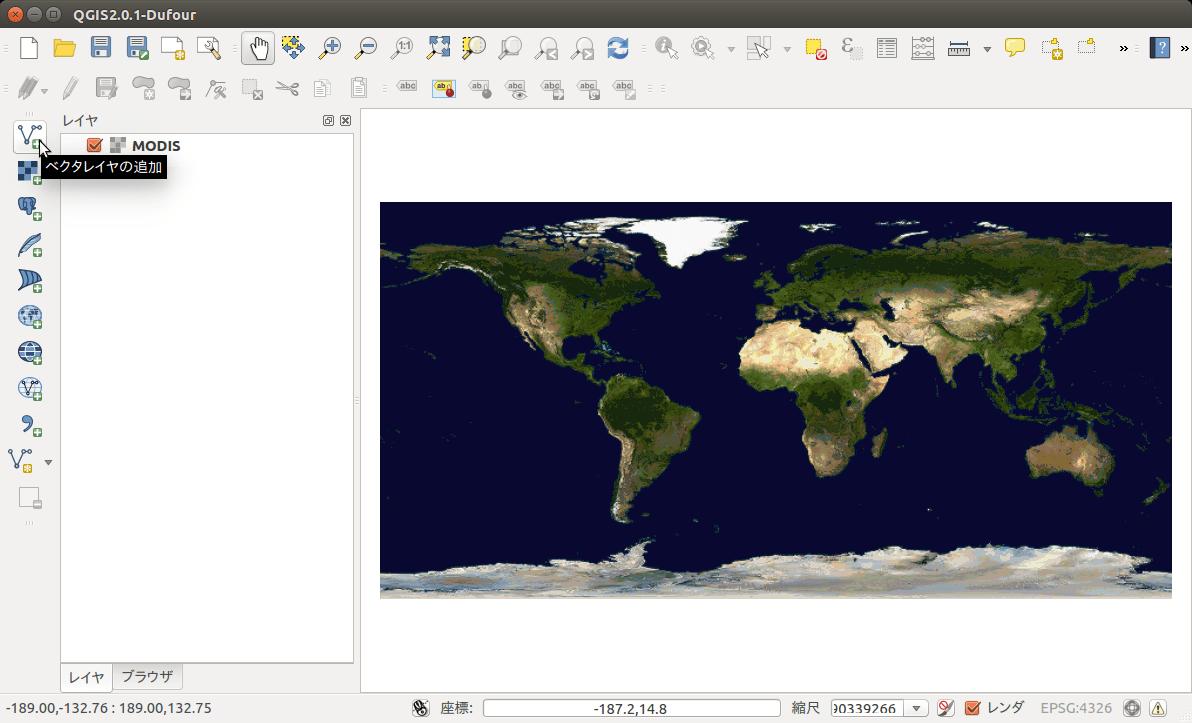
Task: Click the New Bookmark icon
Action: (1051, 48)
